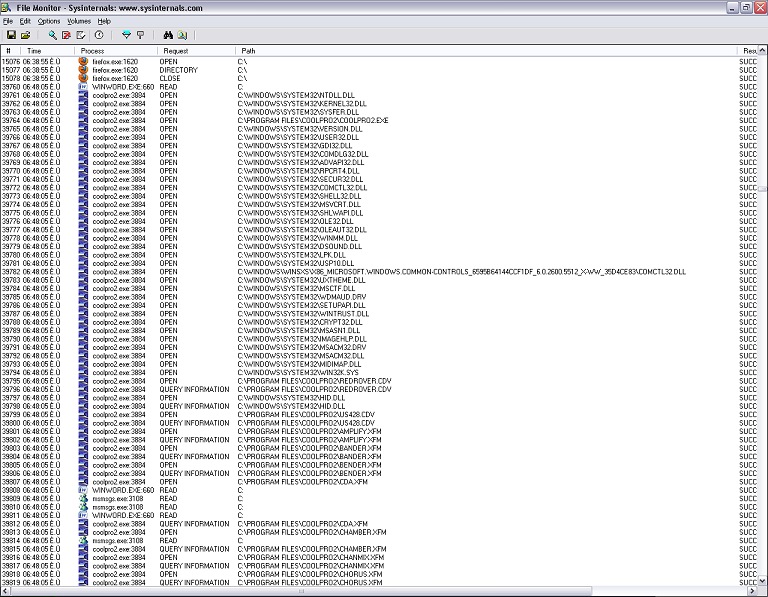Click the Time column header
768x597 pixels.
(x=47, y=50)
